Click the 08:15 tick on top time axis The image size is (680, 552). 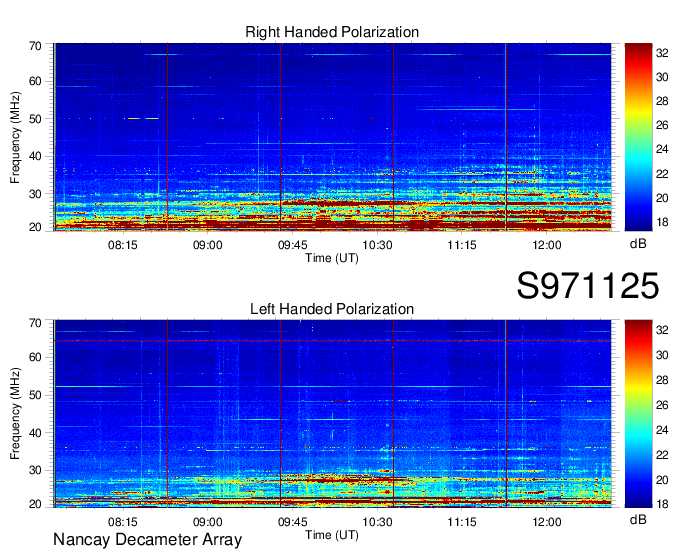(123, 245)
